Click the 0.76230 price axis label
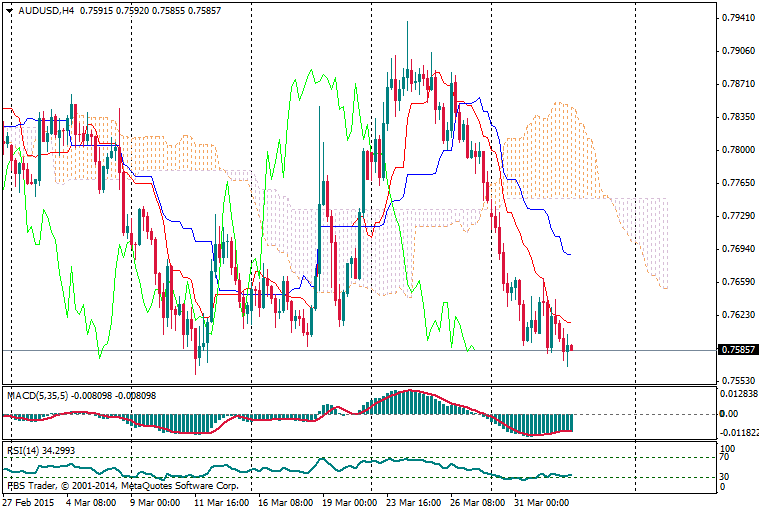The image size is (759, 511). coord(738,315)
